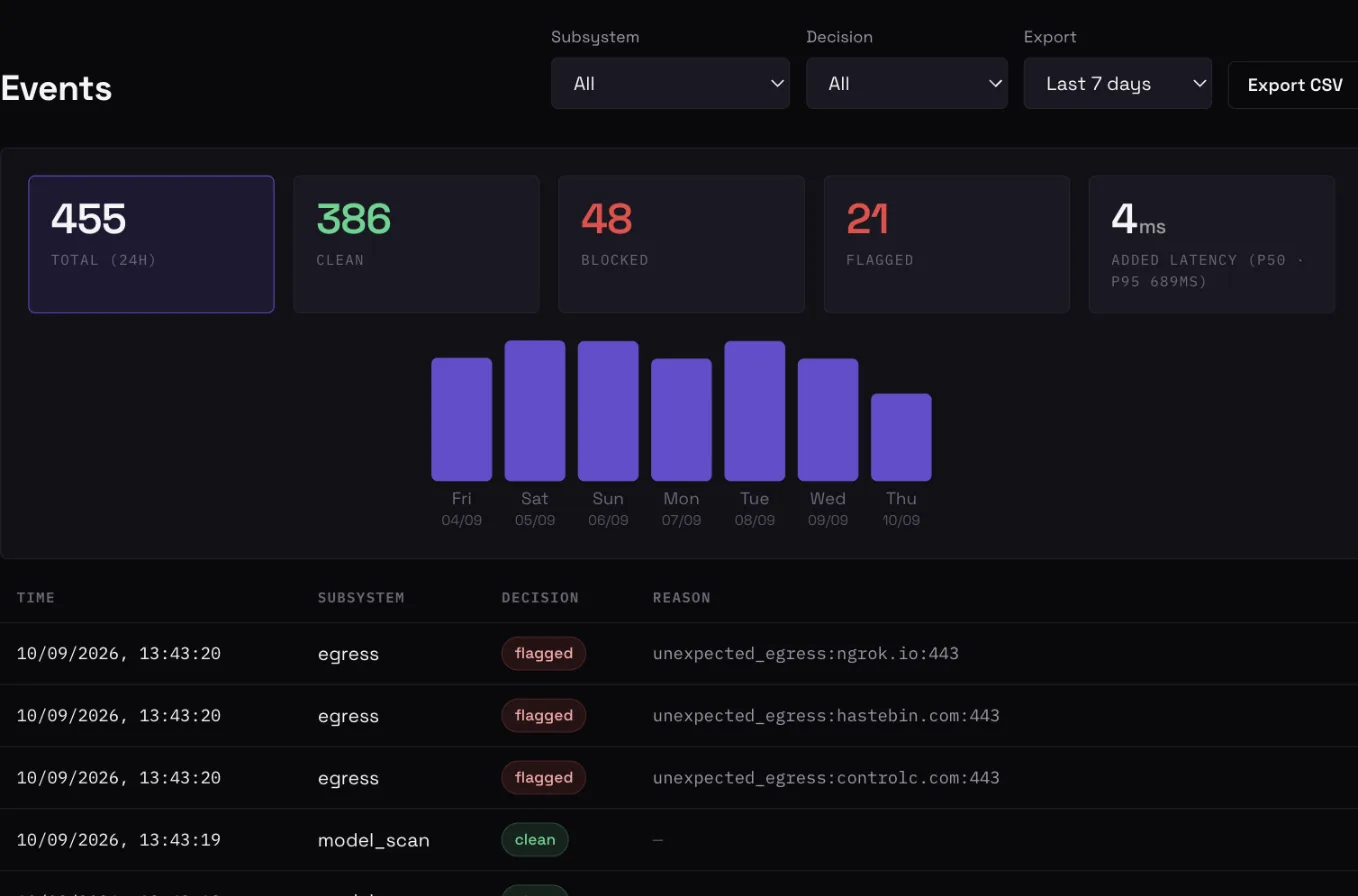The width and height of the screenshot is (1358, 896).
Task: Click the Tue 08/09 chart bar
Action: (x=755, y=411)
